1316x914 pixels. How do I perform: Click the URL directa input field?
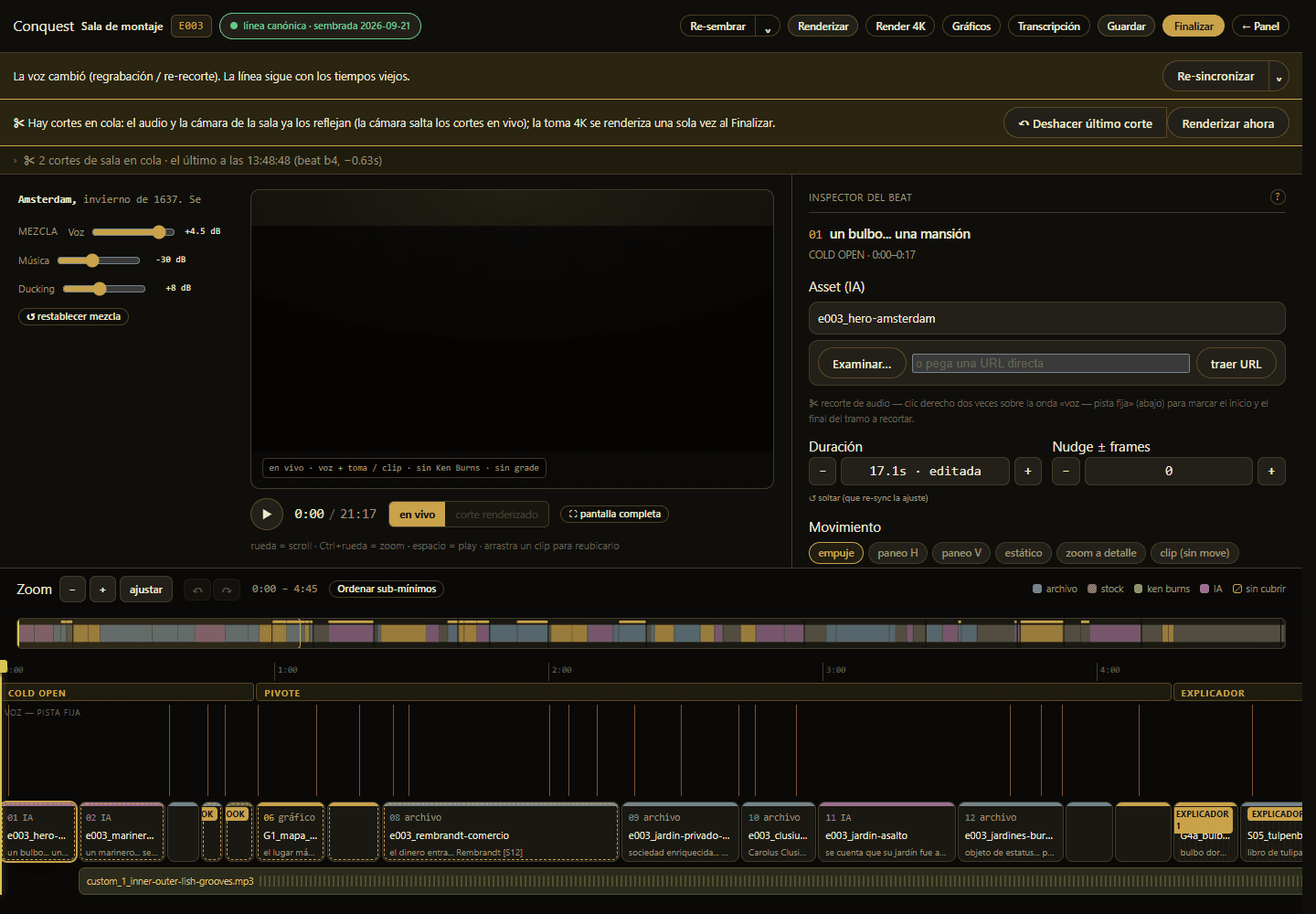pos(1051,364)
